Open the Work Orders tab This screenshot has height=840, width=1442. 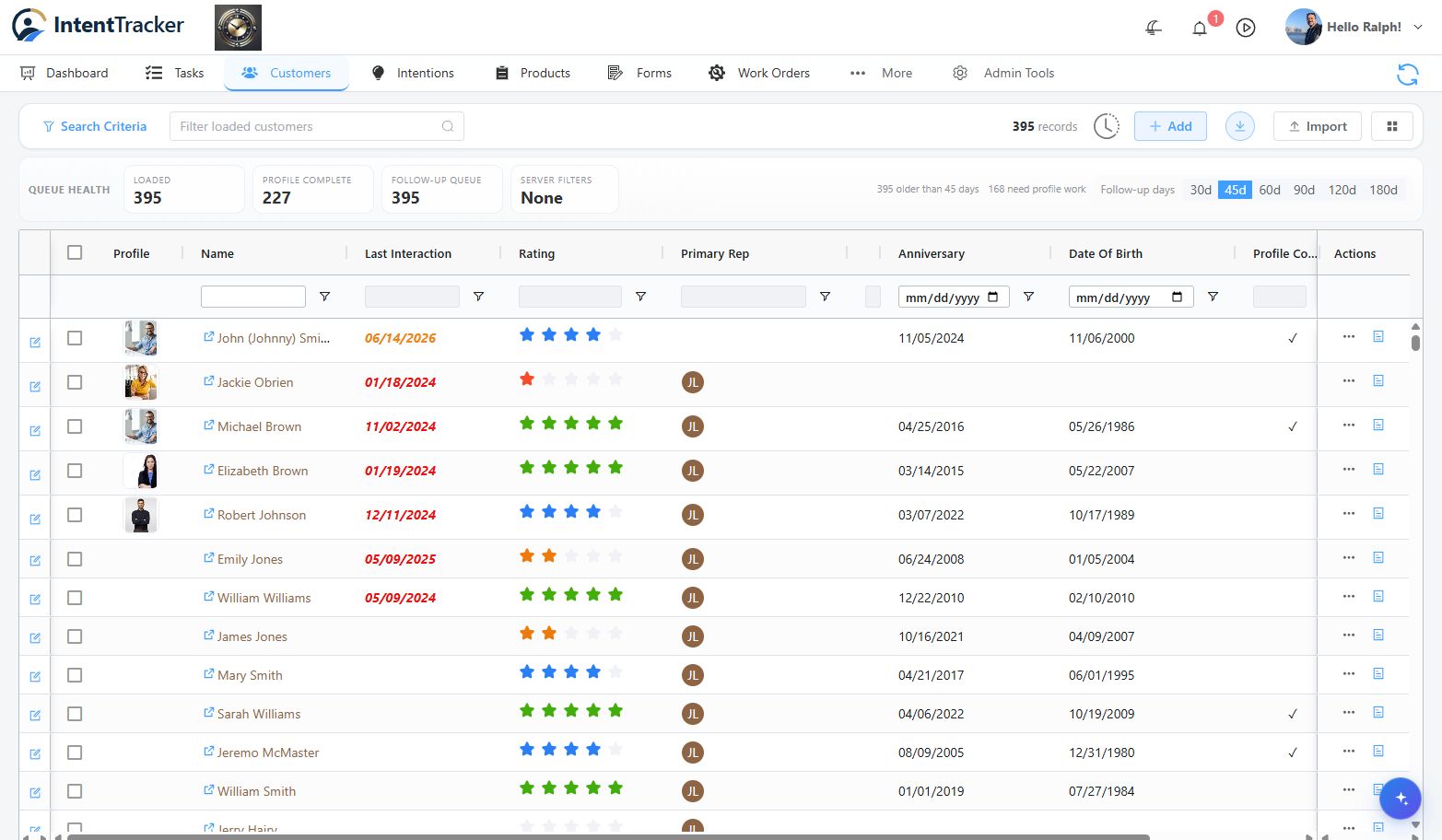click(759, 73)
